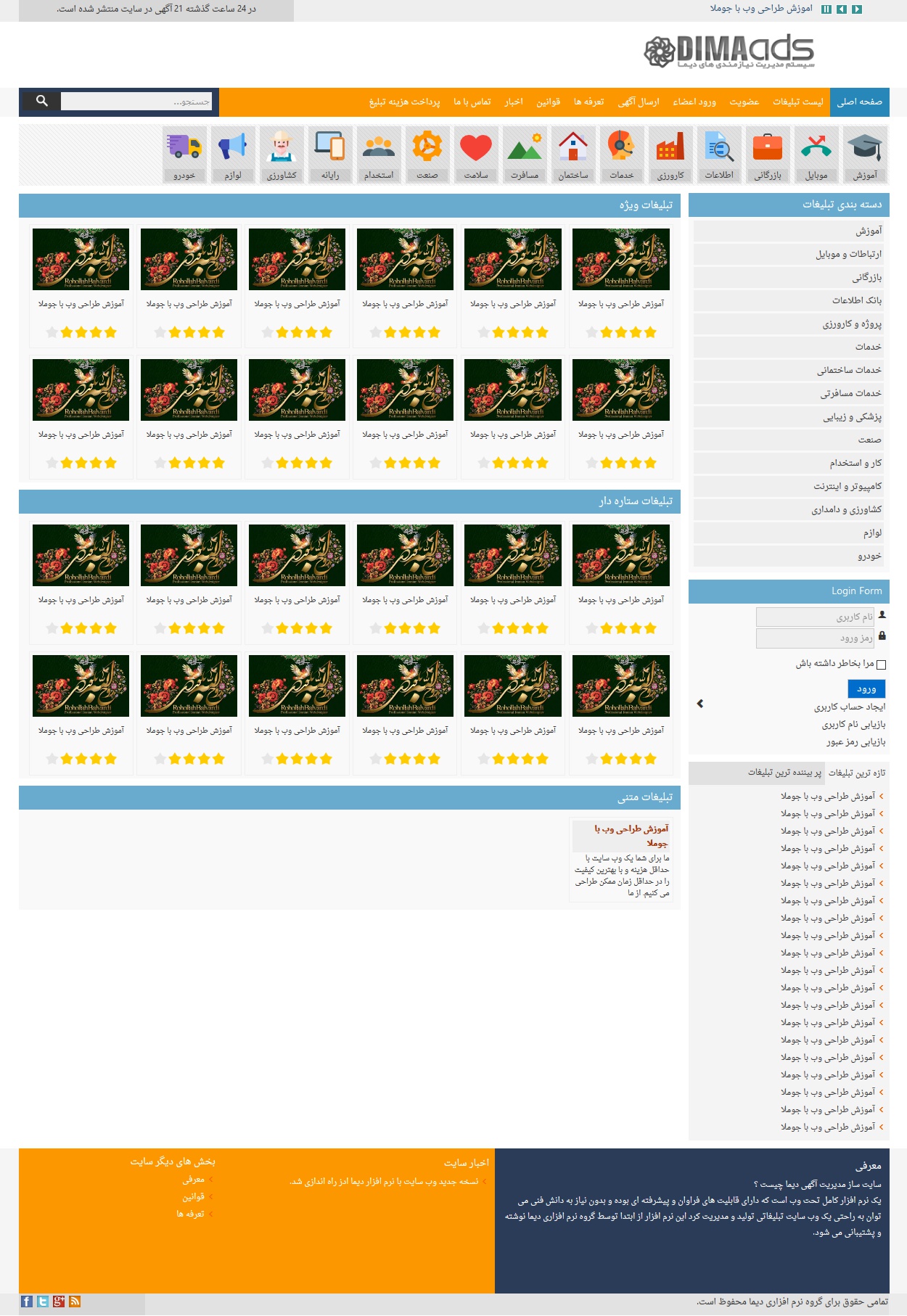Click the DIMAads site logo

coord(729,52)
